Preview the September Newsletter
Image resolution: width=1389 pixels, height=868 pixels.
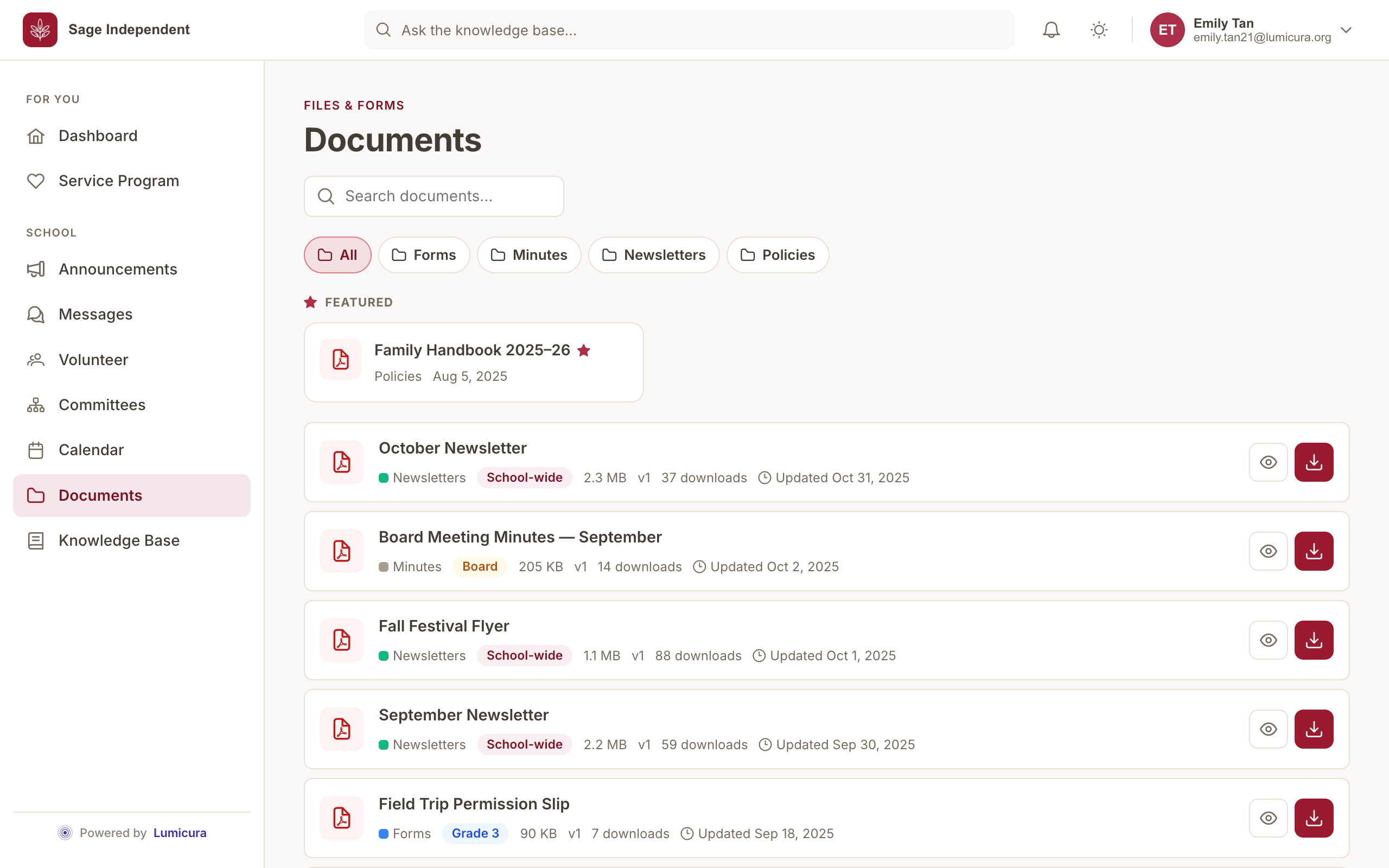pyautogui.click(x=1269, y=729)
